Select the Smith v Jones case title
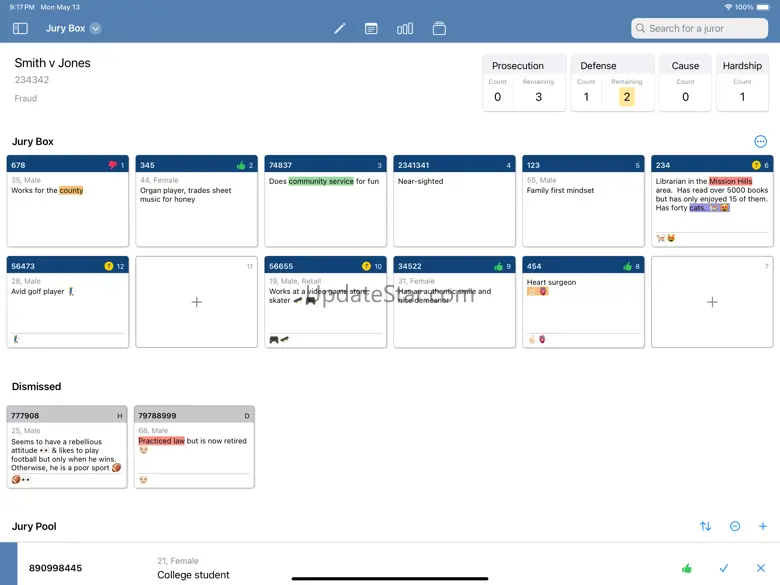Image resolution: width=780 pixels, height=585 pixels. click(x=52, y=63)
